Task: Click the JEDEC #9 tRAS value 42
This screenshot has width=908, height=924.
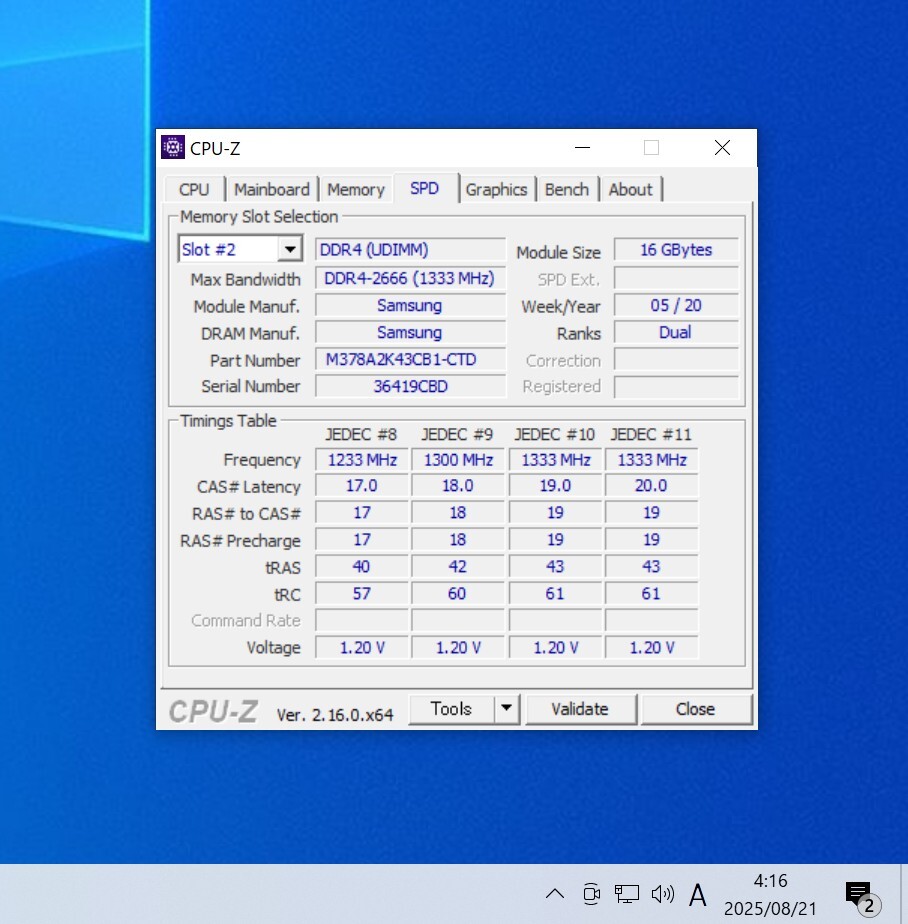Action: pos(458,567)
